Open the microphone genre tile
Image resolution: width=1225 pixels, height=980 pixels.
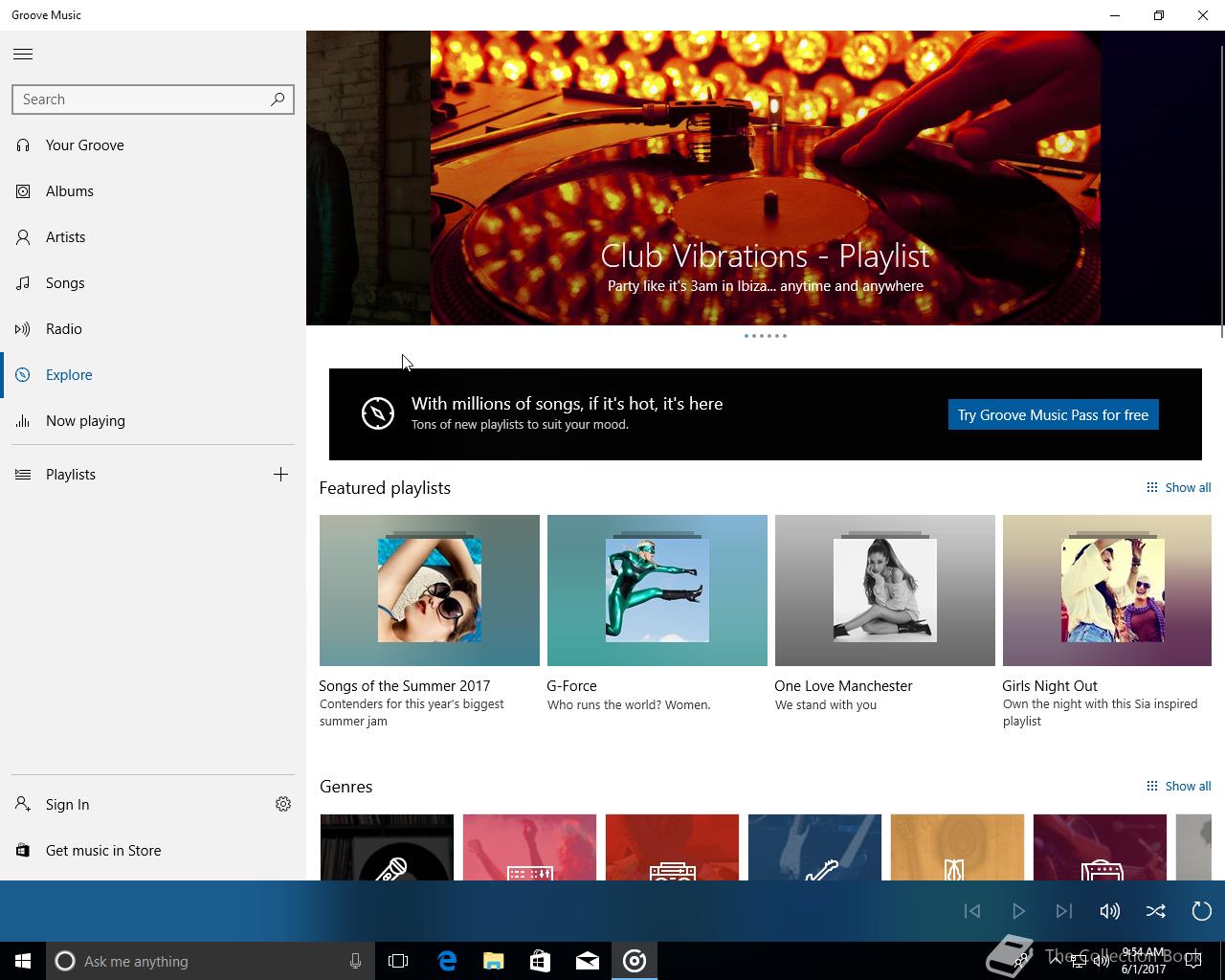[387, 847]
